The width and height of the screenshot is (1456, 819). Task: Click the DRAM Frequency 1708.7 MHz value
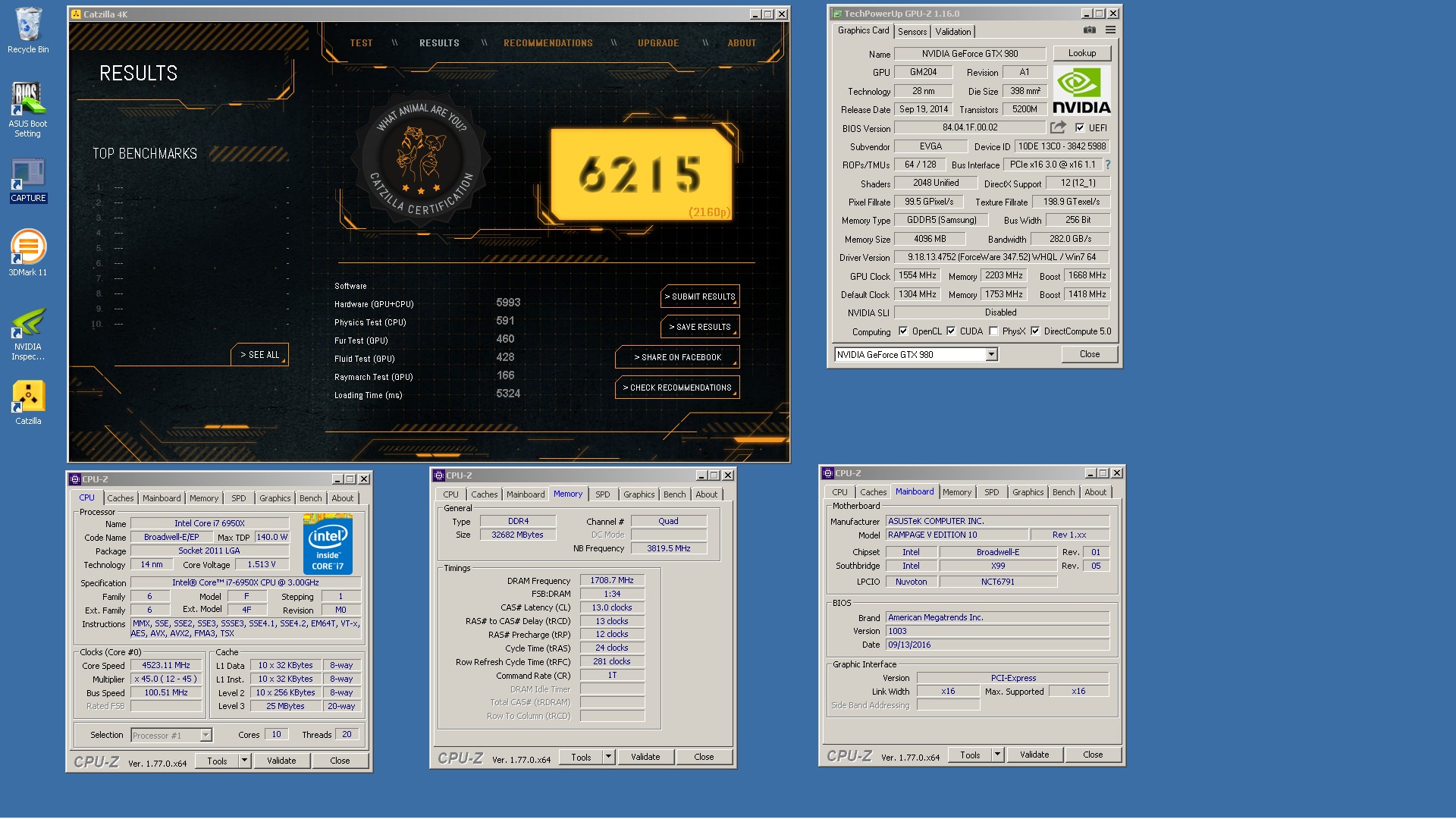point(612,580)
